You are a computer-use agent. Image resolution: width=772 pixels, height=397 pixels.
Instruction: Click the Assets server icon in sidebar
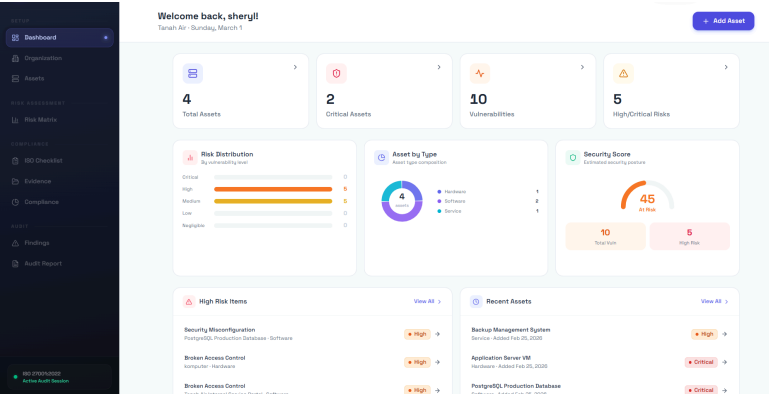click(x=15, y=79)
